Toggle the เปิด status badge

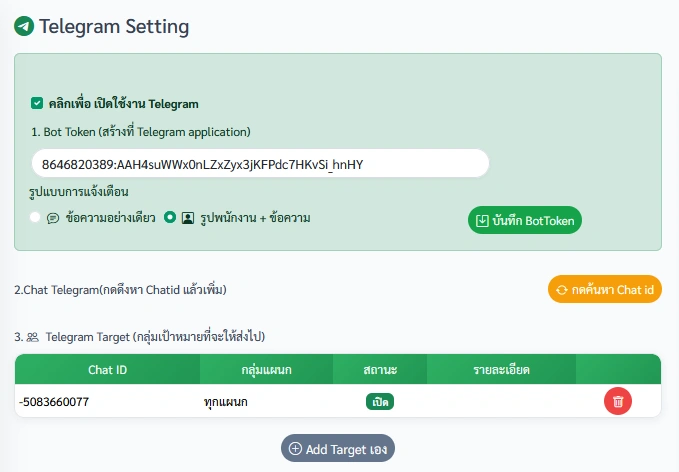(x=380, y=401)
